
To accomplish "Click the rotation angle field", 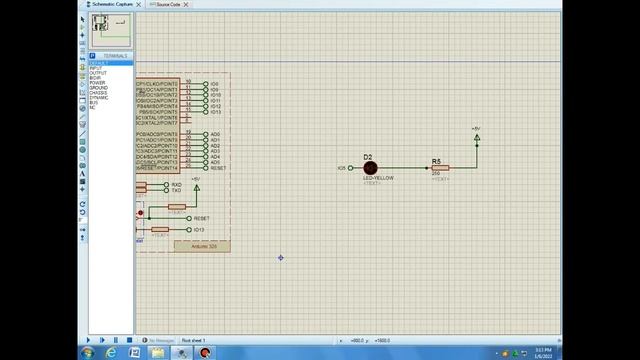I will click(83, 220).
